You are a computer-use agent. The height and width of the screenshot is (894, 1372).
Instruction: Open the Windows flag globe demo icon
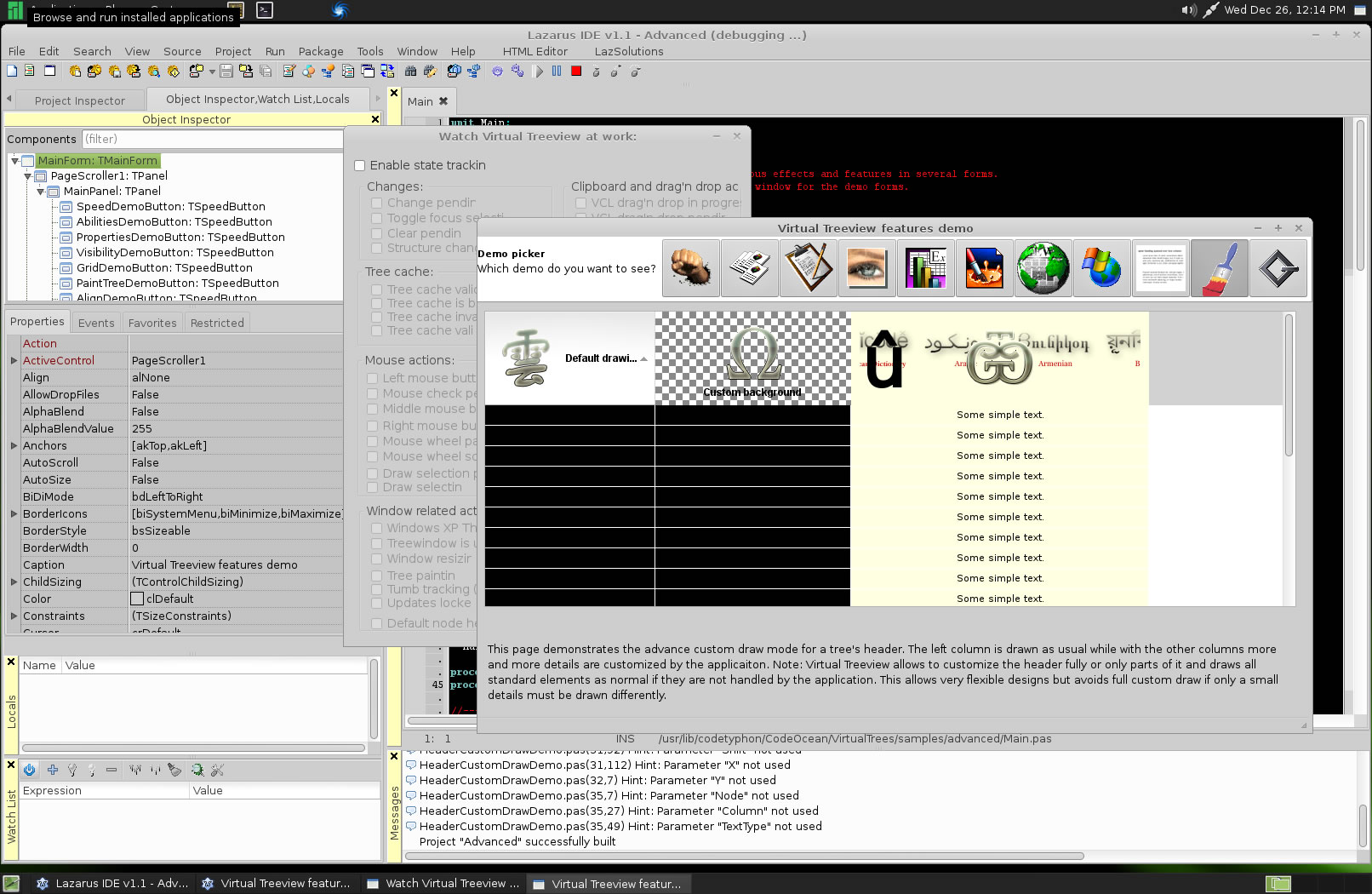click(x=1102, y=269)
